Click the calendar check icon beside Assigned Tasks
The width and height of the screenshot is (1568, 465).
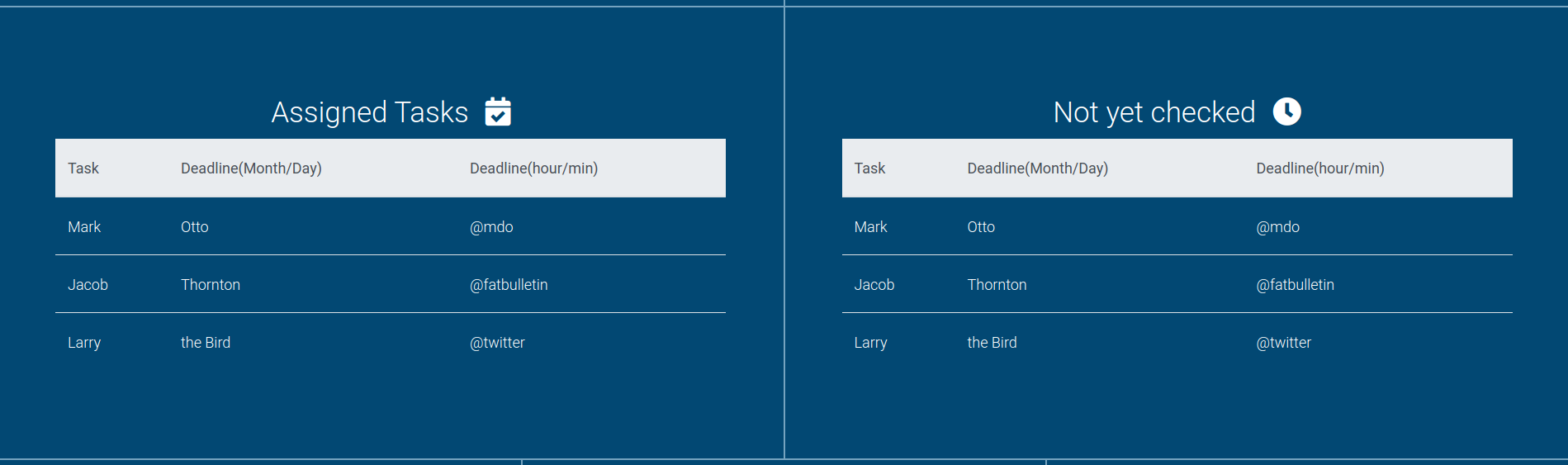[x=498, y=112]
